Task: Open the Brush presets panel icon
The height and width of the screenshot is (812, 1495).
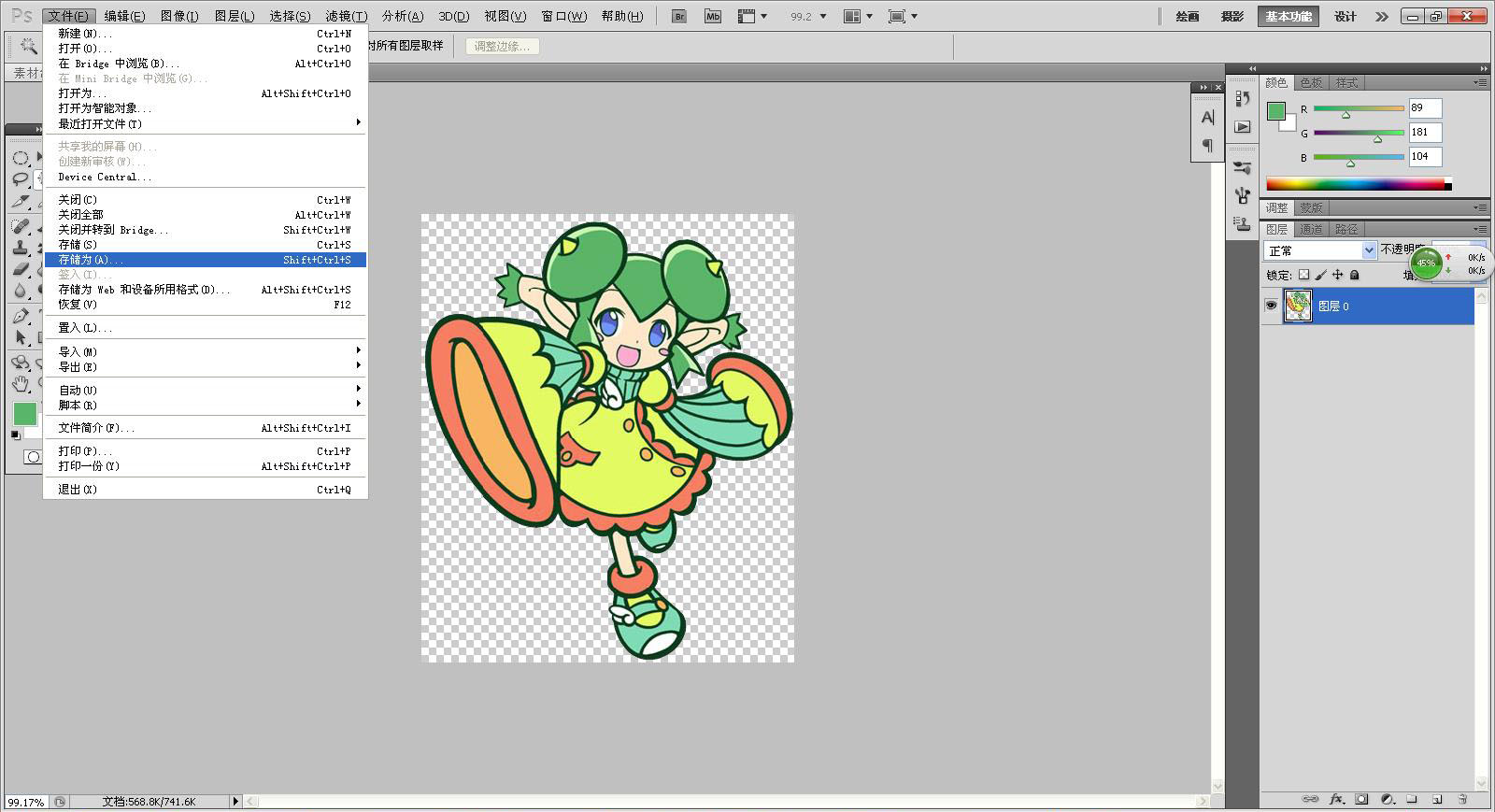Action: coord(1242,168)
